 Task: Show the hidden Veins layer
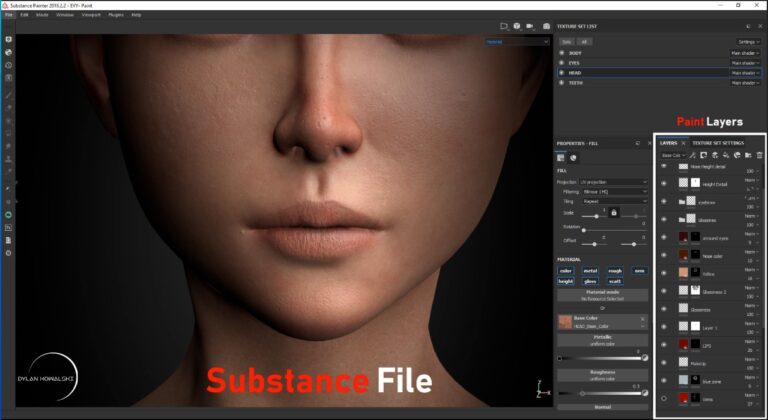664,398
